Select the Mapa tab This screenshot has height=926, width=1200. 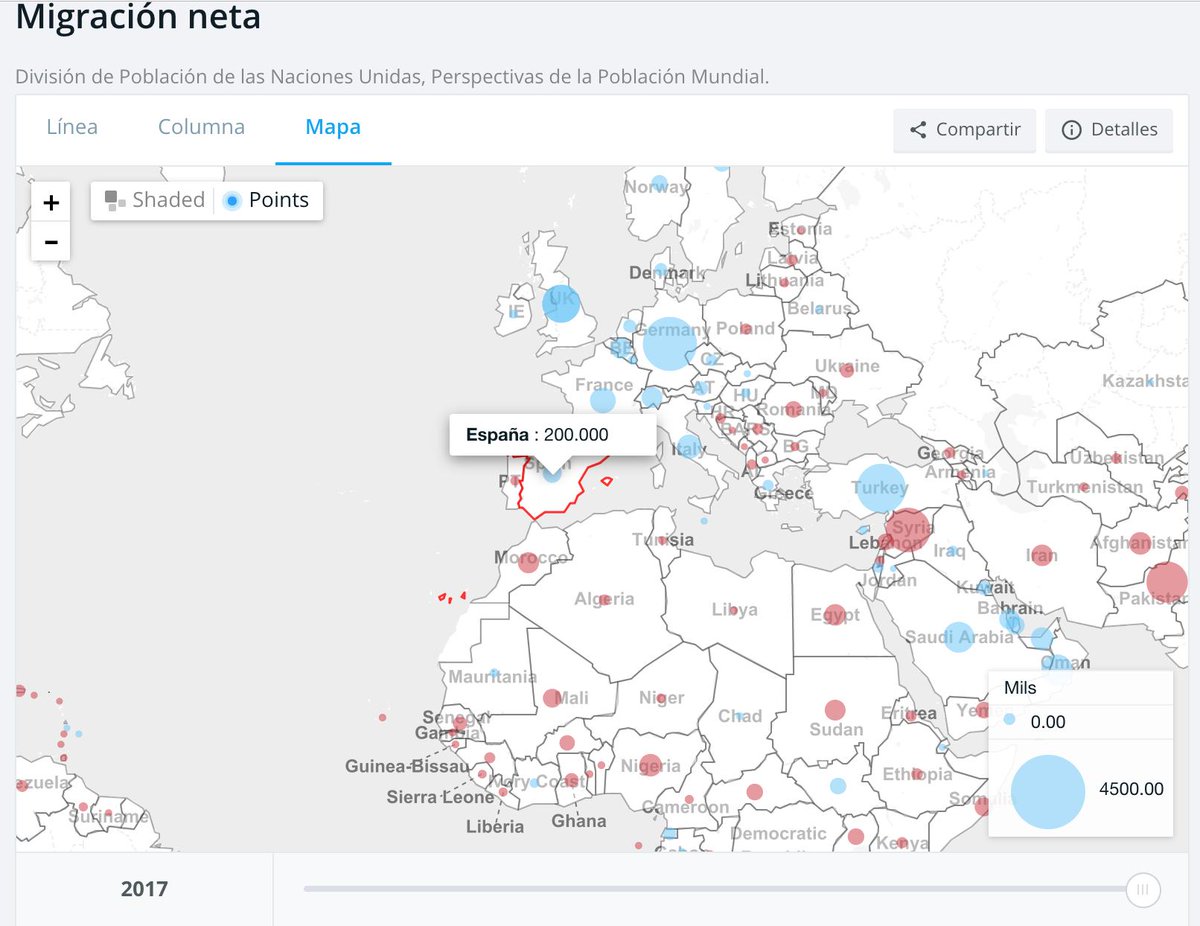click(333, 128)
